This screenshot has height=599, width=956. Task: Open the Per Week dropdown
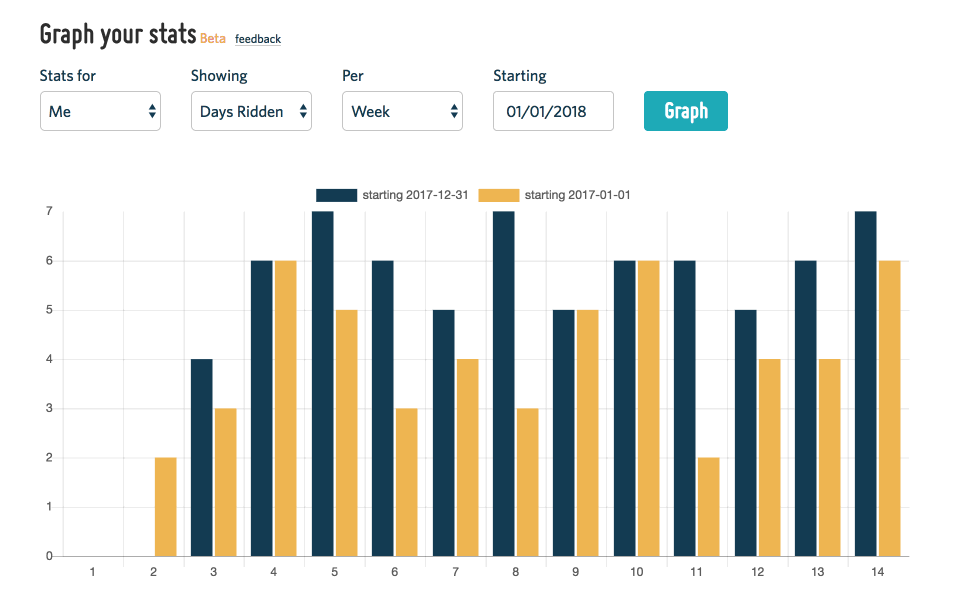pyautogui.click(x=402, y=111)
